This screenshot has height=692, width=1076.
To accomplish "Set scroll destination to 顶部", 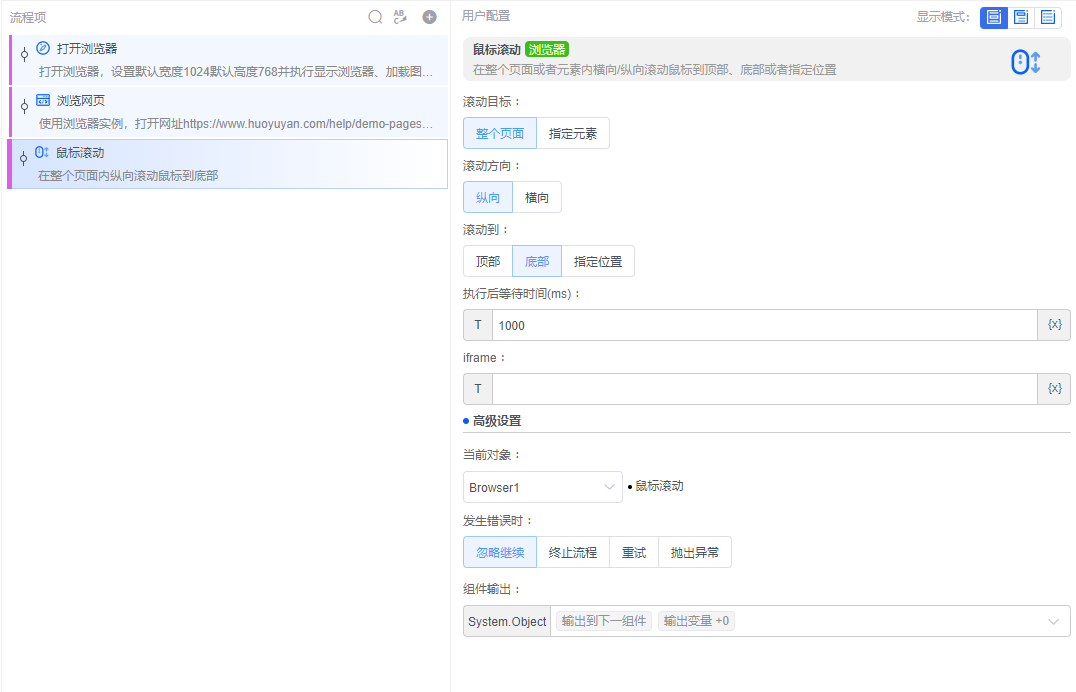I will (x=487, y=260).
